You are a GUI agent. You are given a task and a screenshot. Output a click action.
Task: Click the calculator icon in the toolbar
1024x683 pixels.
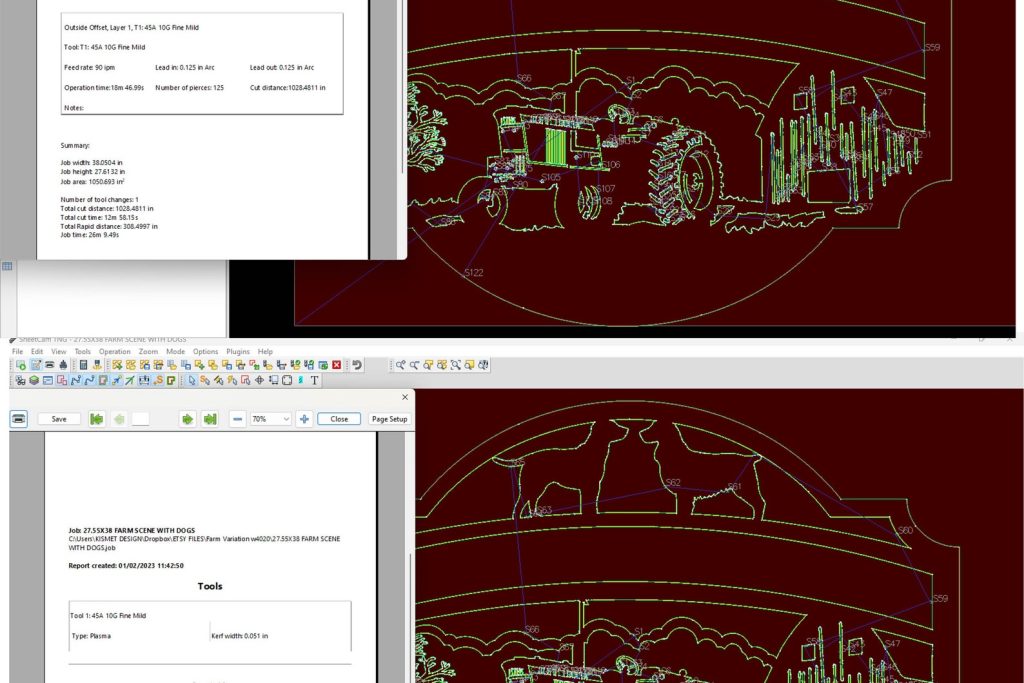84,365
